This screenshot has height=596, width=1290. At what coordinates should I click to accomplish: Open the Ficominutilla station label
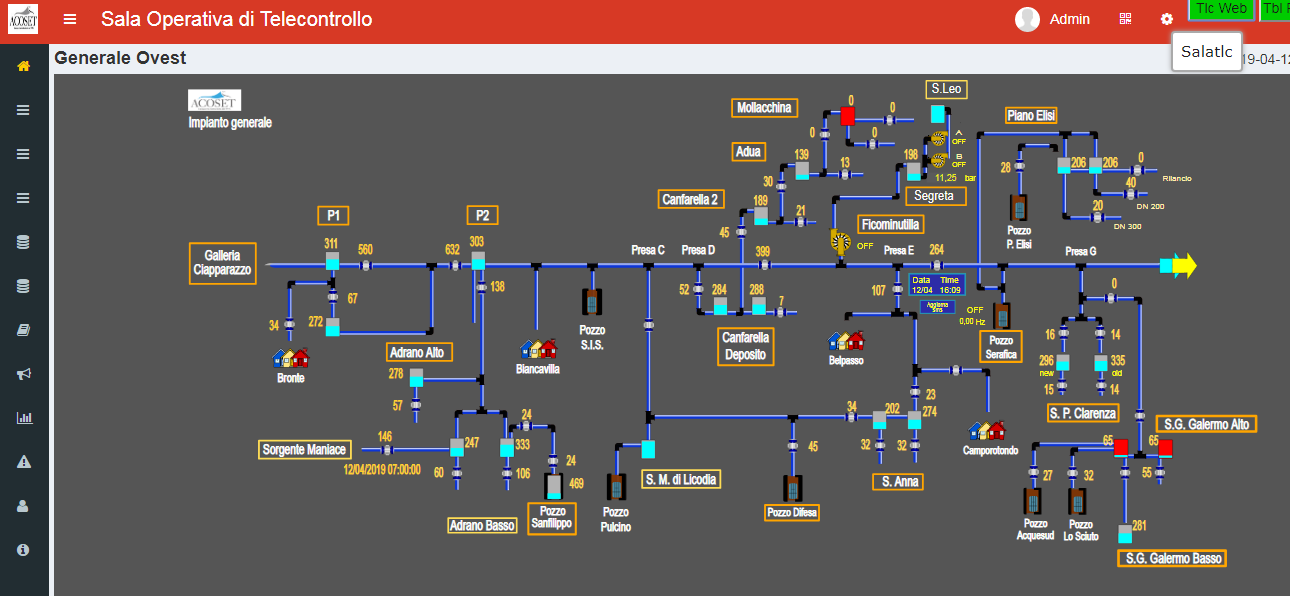pos(890,224)
